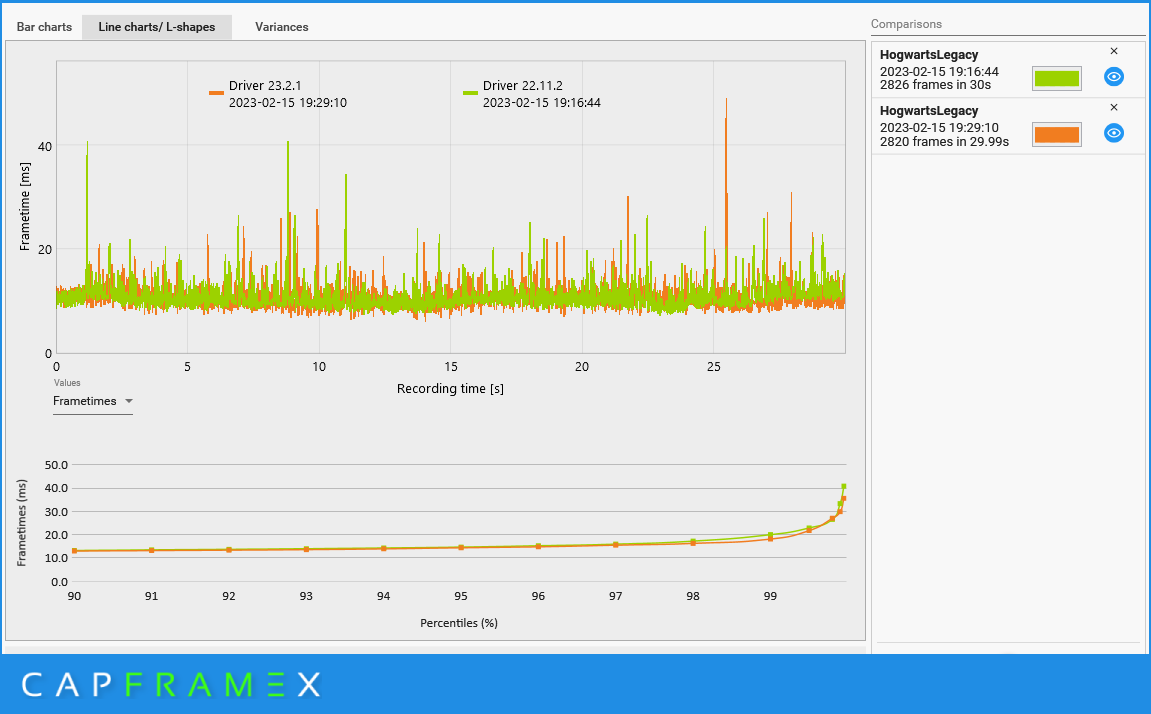Click the Recording time [s] axis label
Screen dimensions: 1151x714
coord(450,389)
